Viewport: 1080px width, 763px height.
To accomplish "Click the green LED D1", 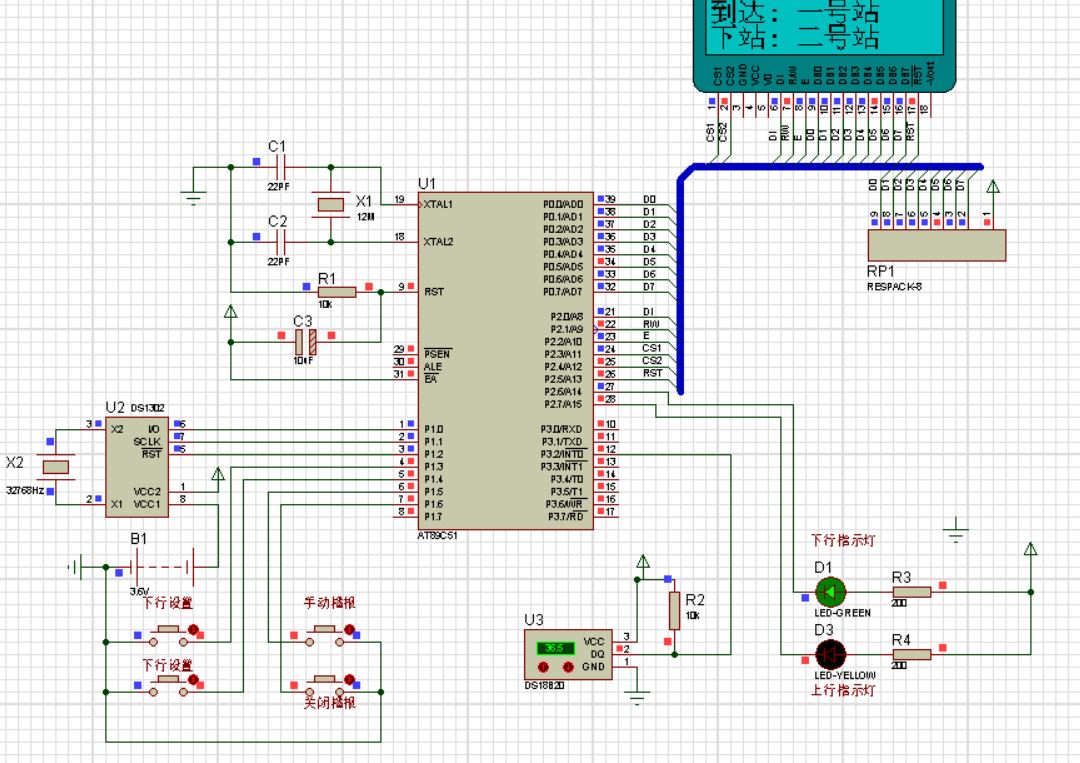I will (831, 591).
